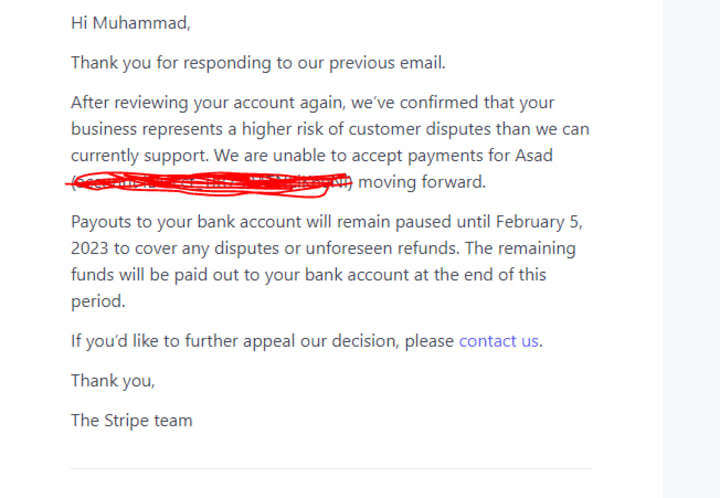Viewport: 720px width, 498px height.
Task: Click the "The Stripe team" signature
Action: (x=131, y=420)
